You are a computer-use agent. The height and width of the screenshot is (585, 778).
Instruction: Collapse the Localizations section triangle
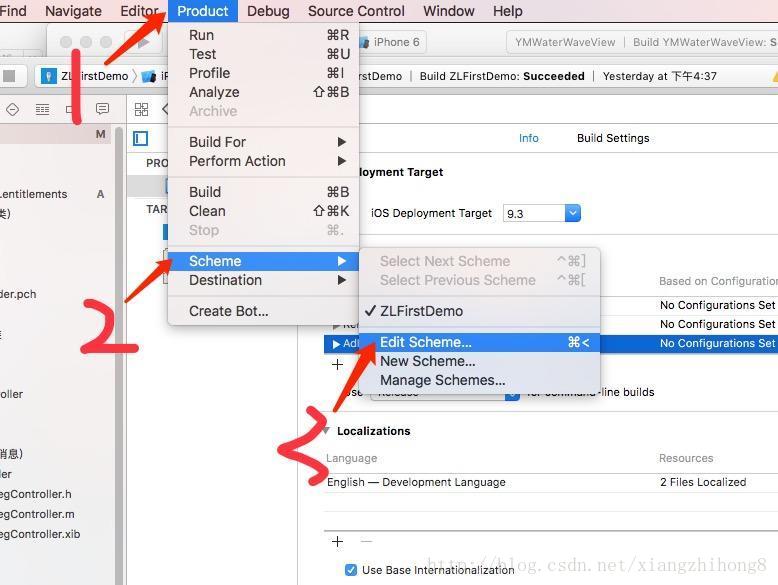326,431
